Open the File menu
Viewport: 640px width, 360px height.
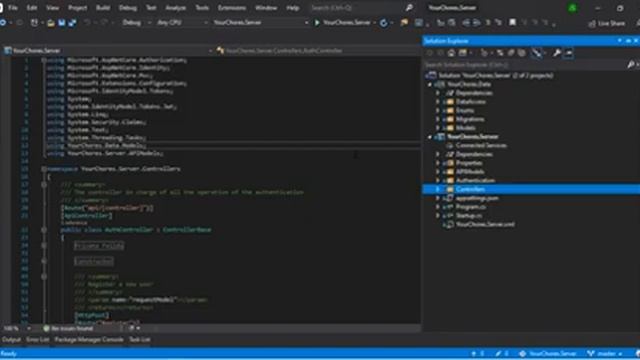pyautogui.click(x=13, y=8)
